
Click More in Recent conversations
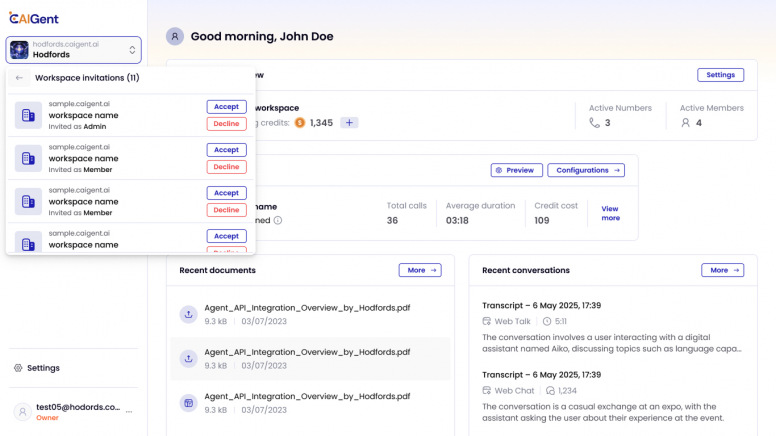click(722, 270)
